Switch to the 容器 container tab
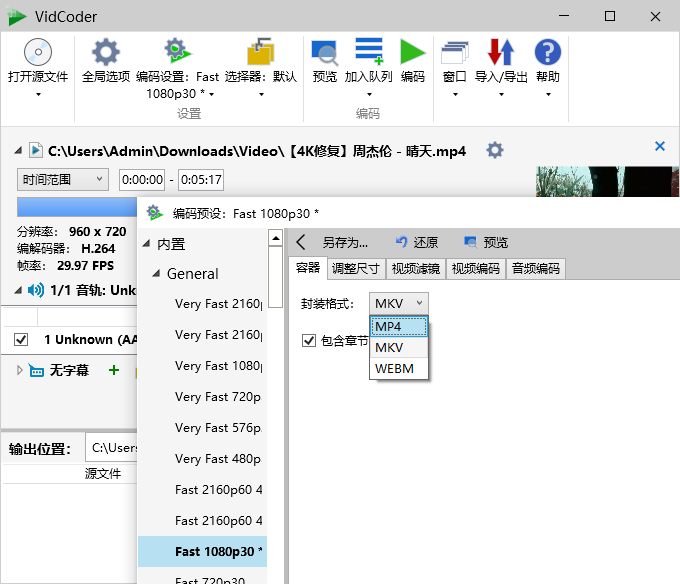Screen dimensions: 680x584 tap(307, 268)
